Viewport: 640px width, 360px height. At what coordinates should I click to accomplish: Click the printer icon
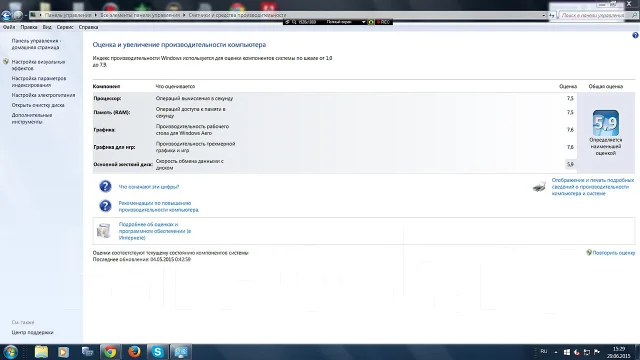coord(539,187)
